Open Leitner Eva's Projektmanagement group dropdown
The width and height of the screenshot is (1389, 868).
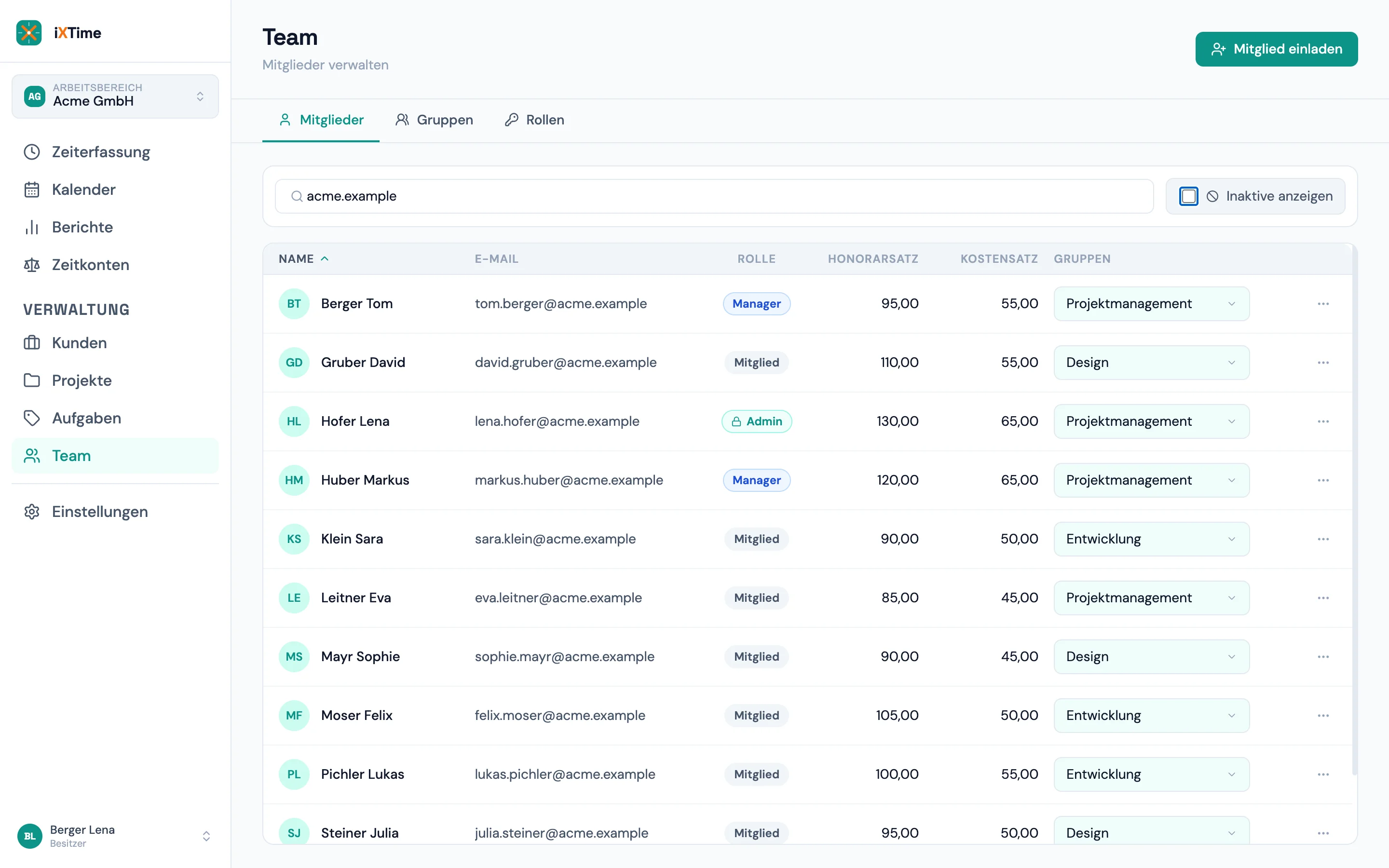point(1151,597)
